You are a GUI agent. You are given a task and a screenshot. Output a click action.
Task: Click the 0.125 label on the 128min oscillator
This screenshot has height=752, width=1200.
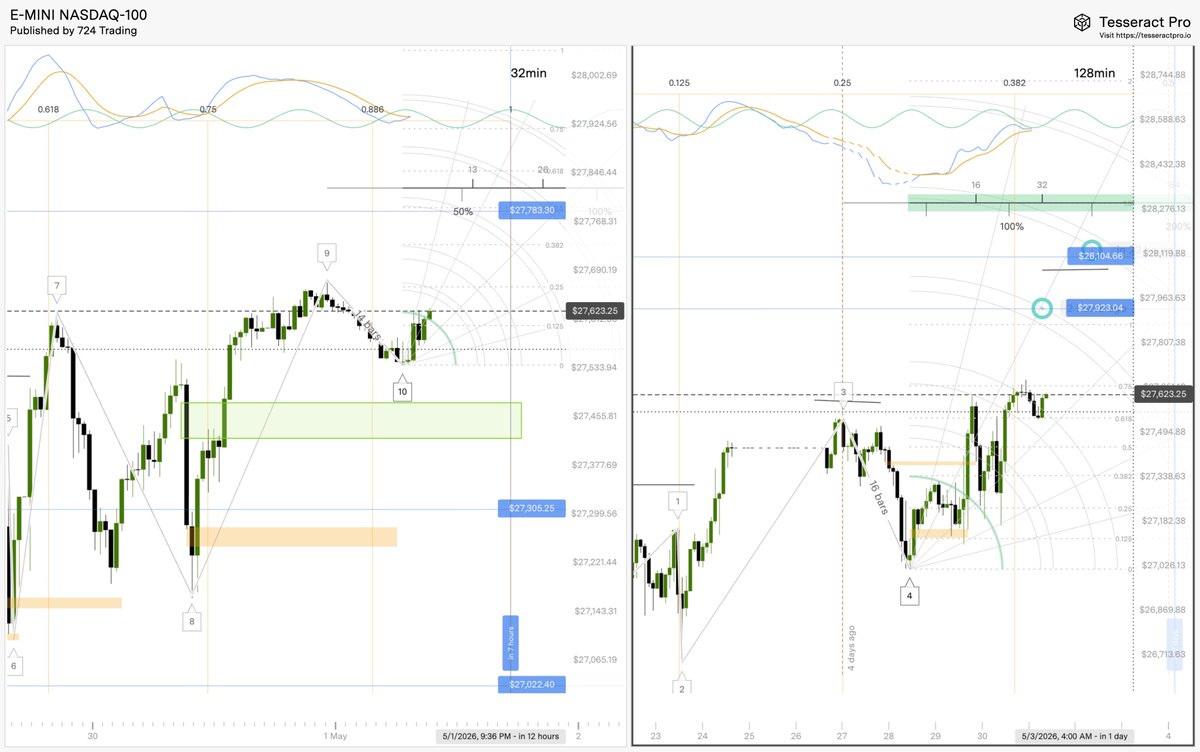click(x=679, y=83)
